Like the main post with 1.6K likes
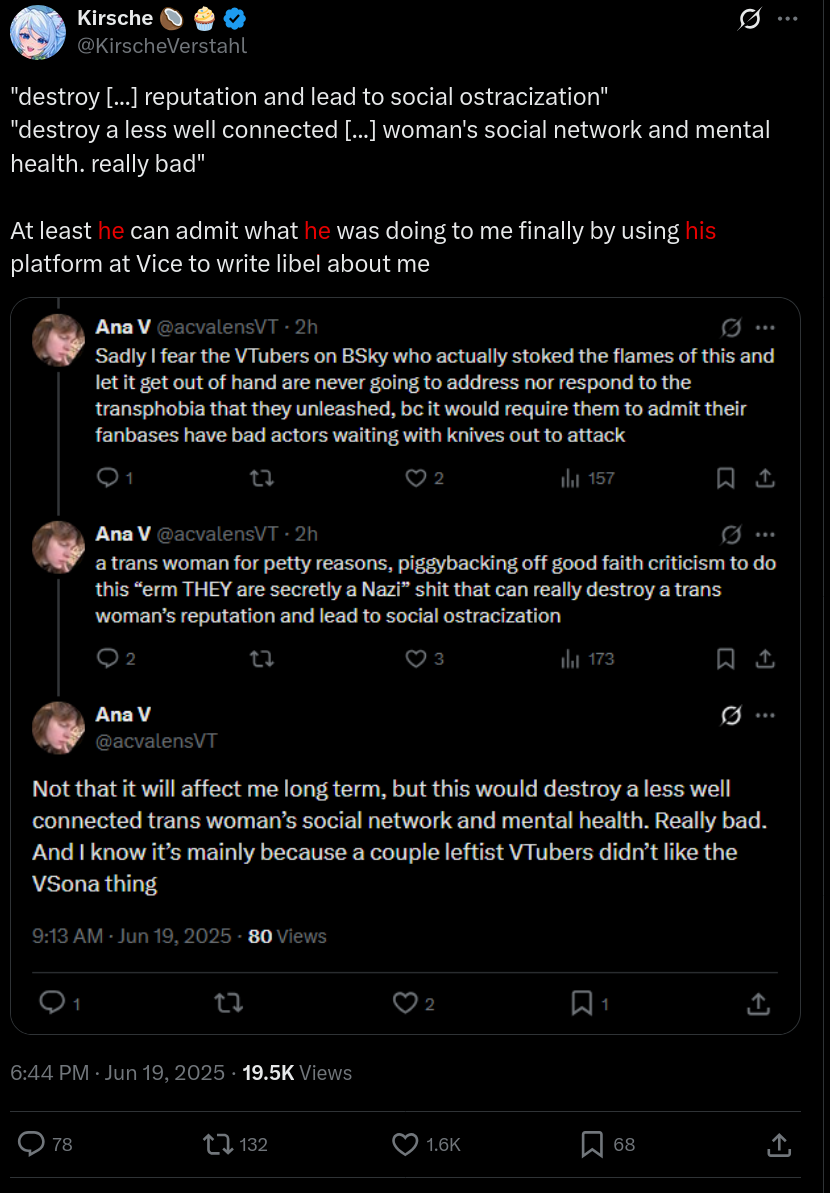830x1193 pixels. pos(405,1143)
